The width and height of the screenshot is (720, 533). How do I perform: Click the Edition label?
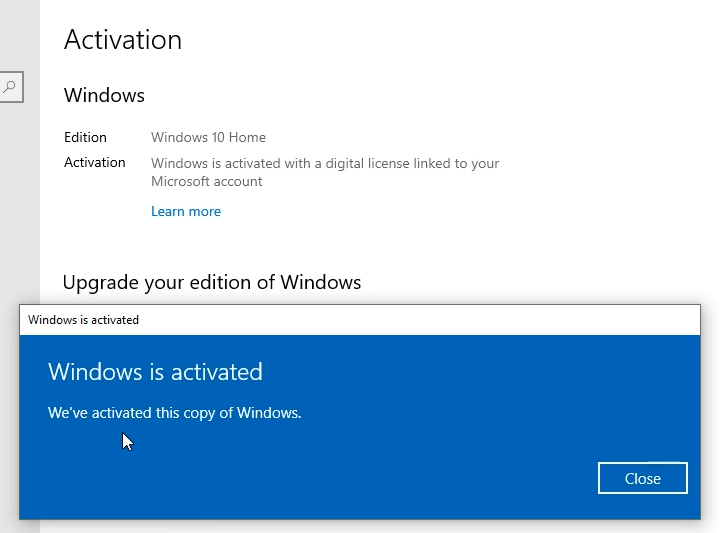pyautogui.click(x=85, y=137)
